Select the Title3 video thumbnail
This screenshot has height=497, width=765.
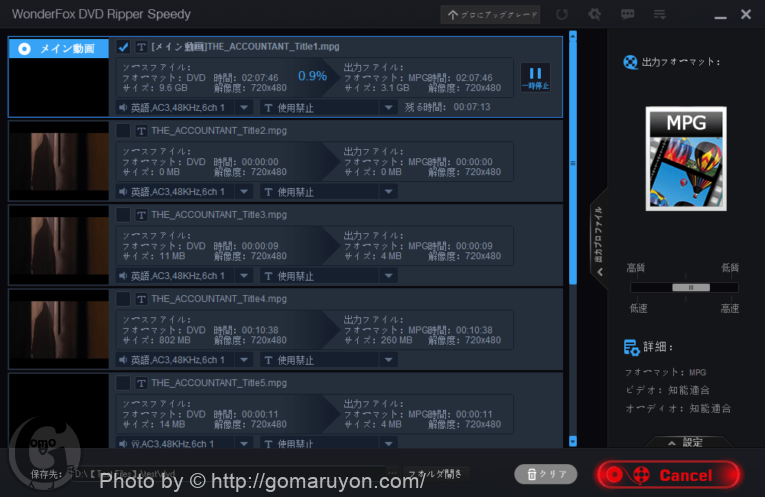point(59,245)
